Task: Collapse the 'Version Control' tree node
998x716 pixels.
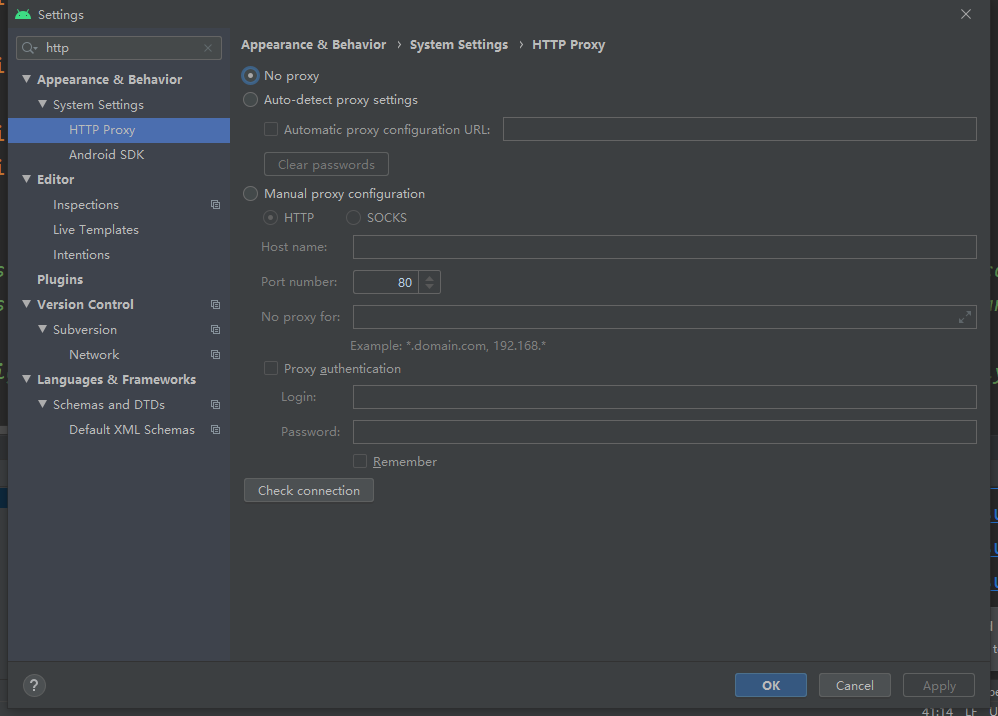Action: pos(27,304)
